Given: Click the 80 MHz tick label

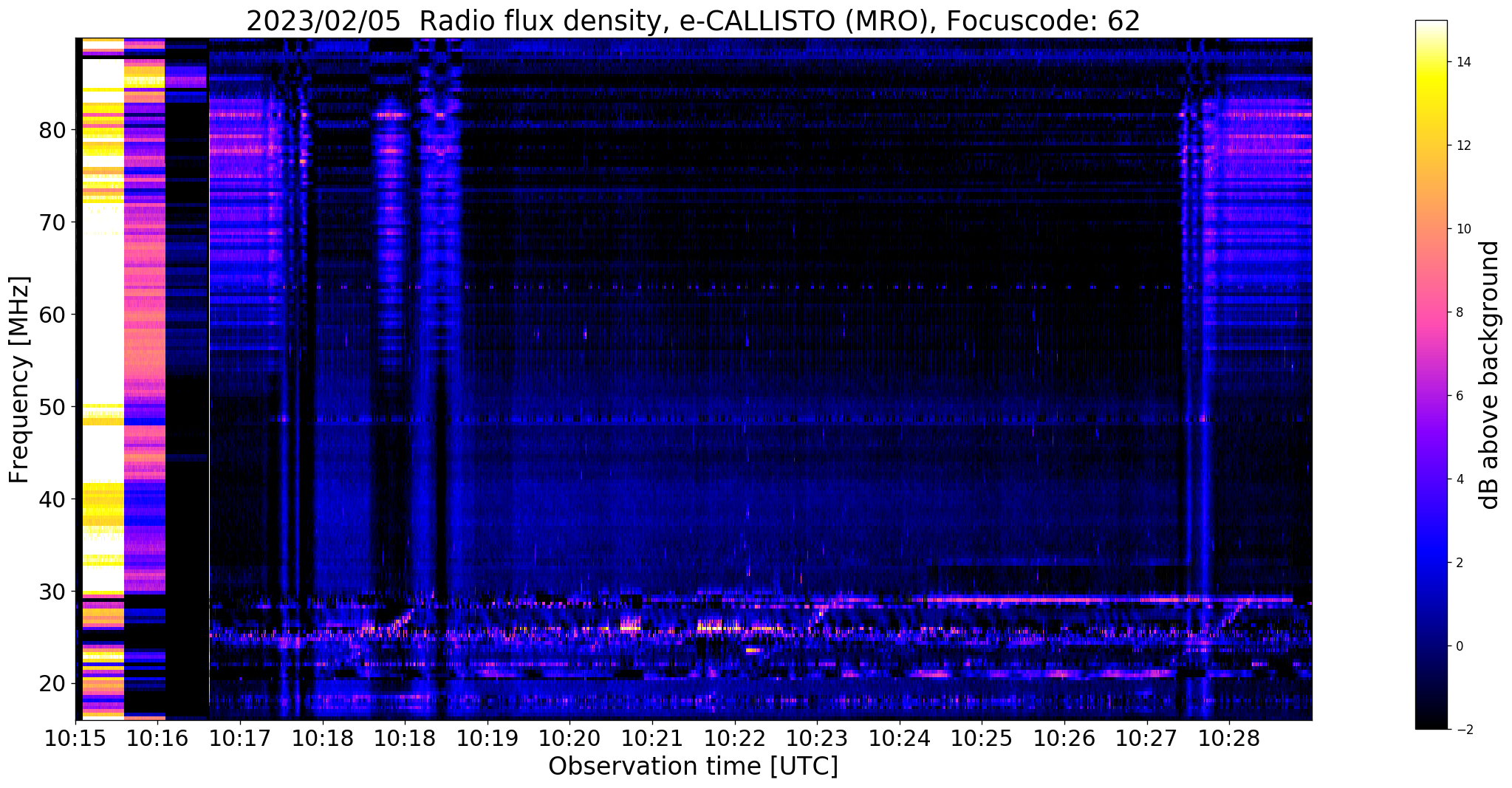Looking at the screenshot, I should tap(52, 130).
